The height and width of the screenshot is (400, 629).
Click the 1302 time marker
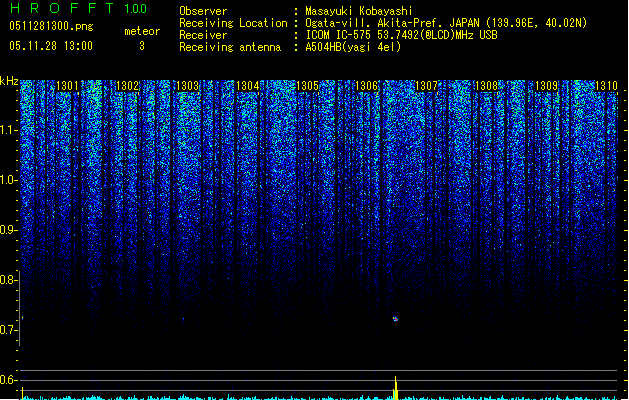127,86
